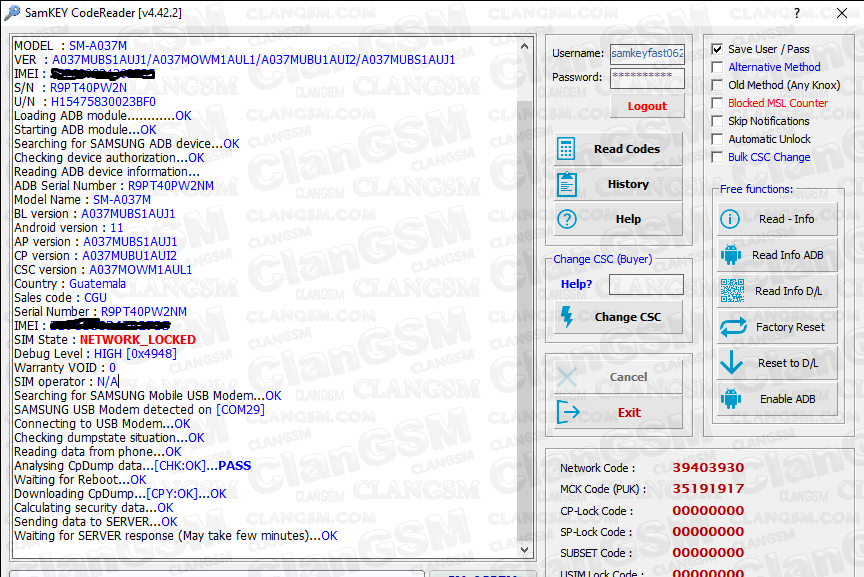Click the info circle icon beside Read - Info

[x=730, y=219]
